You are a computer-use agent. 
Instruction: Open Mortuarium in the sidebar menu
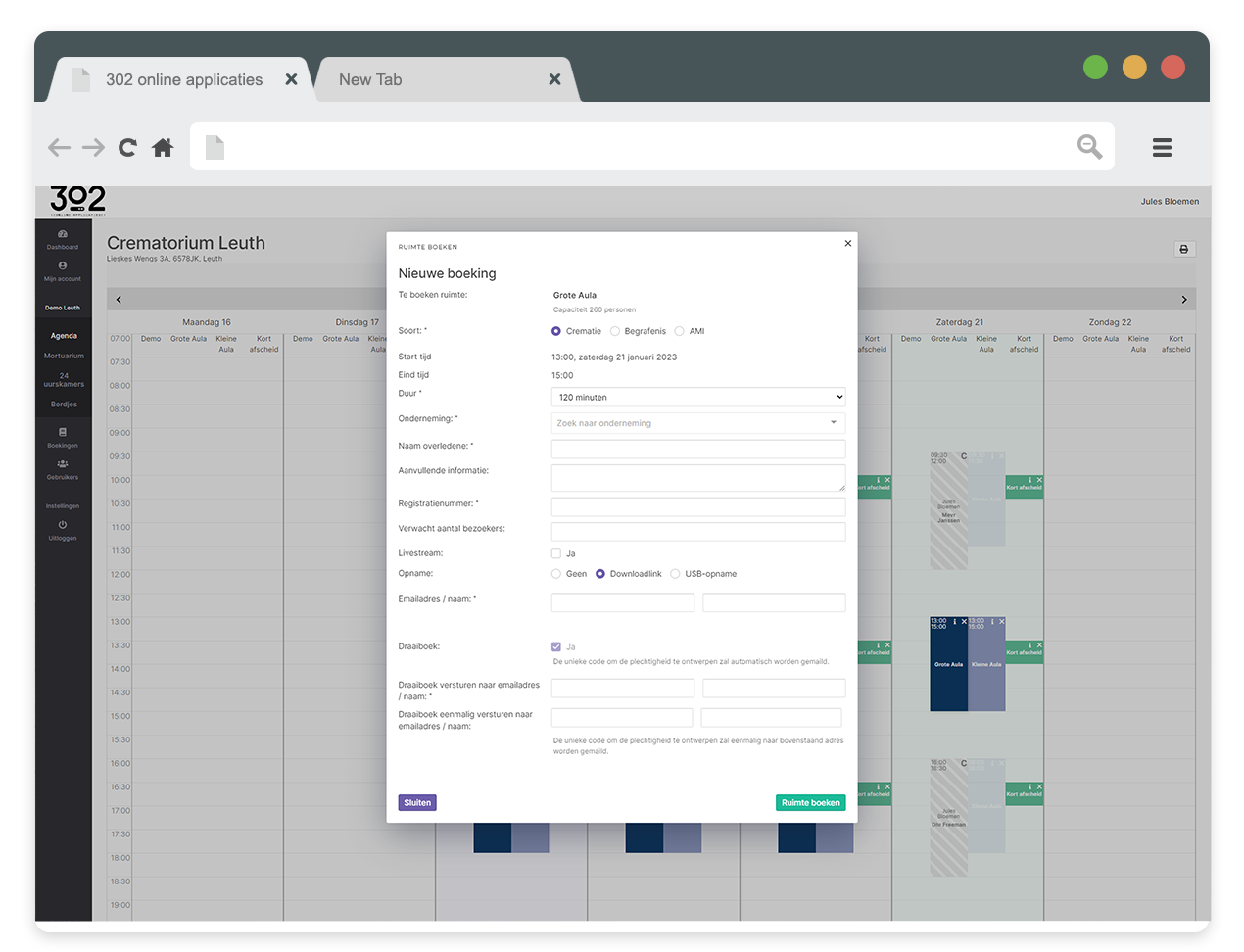64,357
